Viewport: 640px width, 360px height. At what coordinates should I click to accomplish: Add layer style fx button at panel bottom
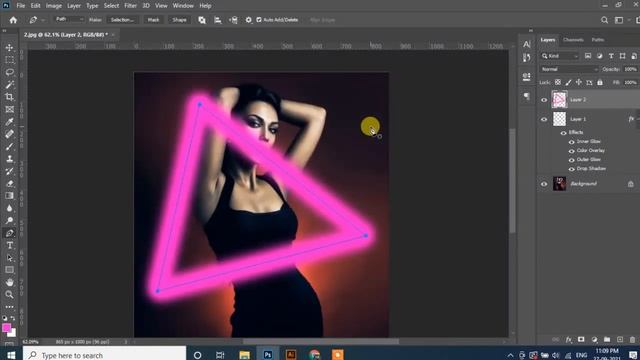[568, 340]
